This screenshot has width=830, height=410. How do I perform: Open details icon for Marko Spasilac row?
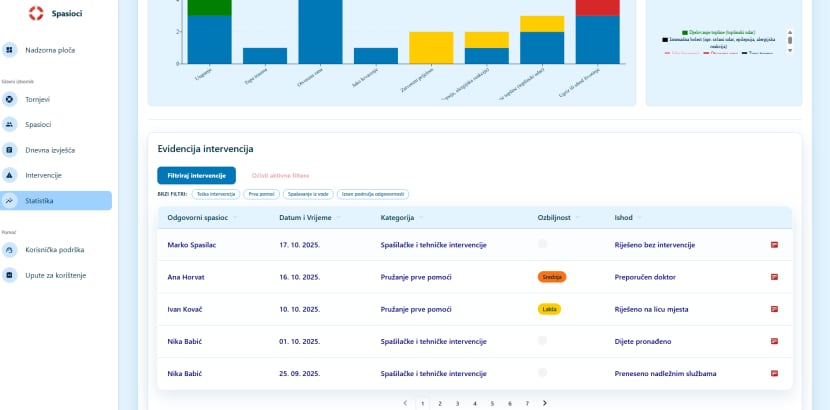(774, 245)
